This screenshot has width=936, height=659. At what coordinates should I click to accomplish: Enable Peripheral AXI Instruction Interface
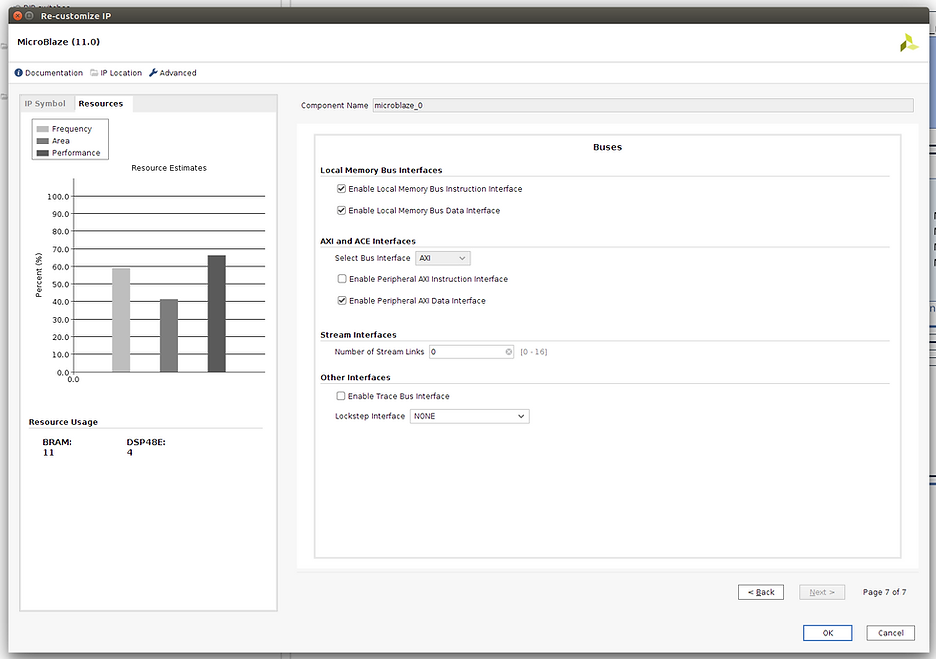tap(342, 279)
